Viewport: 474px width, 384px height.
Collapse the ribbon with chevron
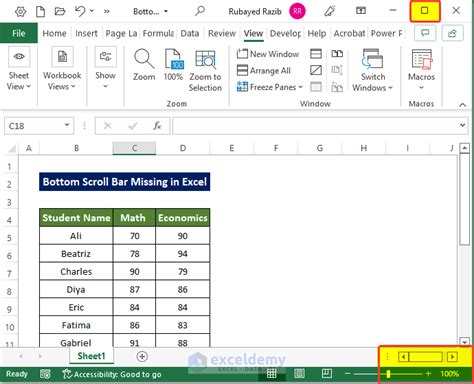pyautogui.click(x=462, y=105)
